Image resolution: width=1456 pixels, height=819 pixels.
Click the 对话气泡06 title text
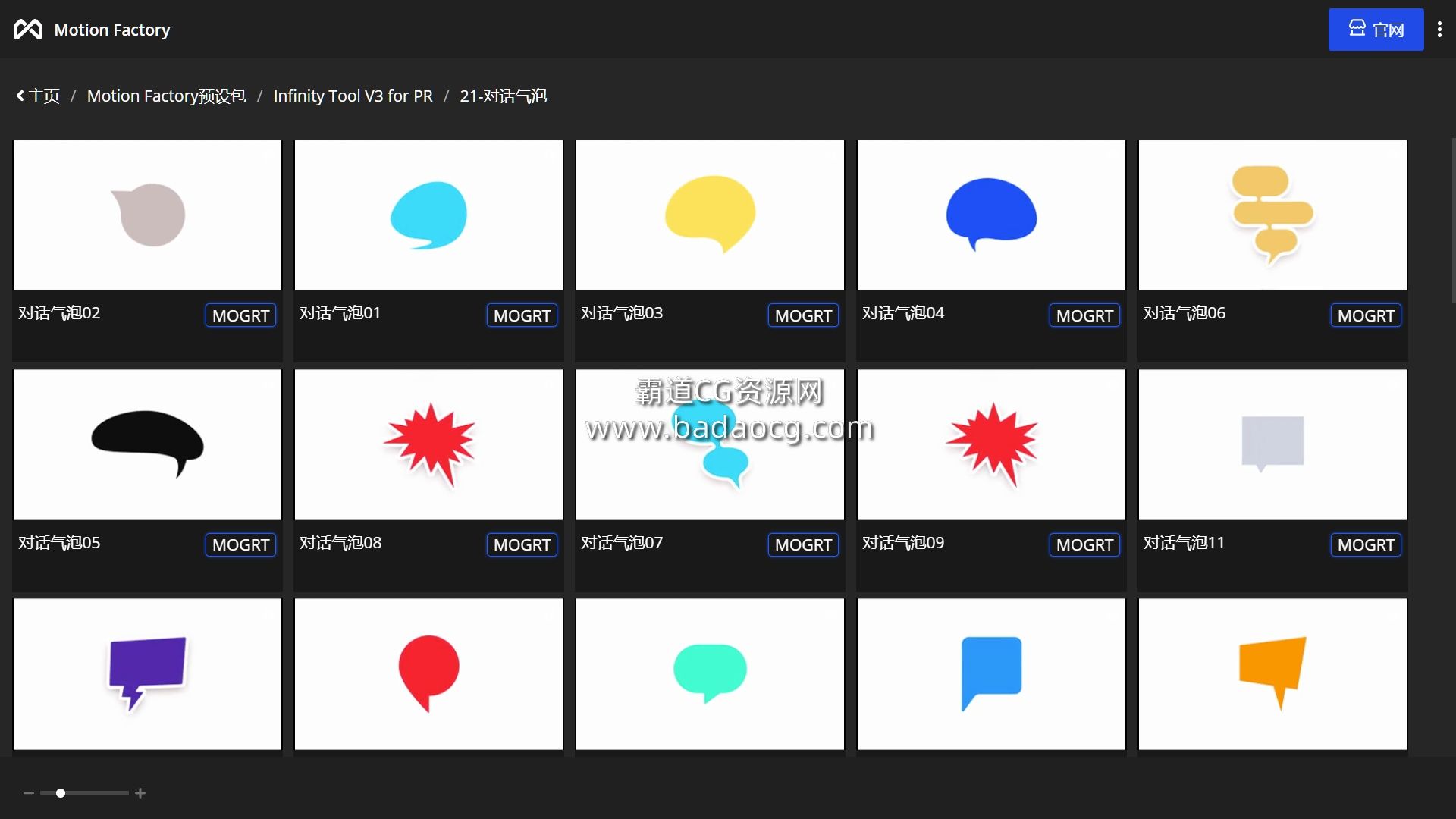pyautogui.click(x=1185, y=313)
